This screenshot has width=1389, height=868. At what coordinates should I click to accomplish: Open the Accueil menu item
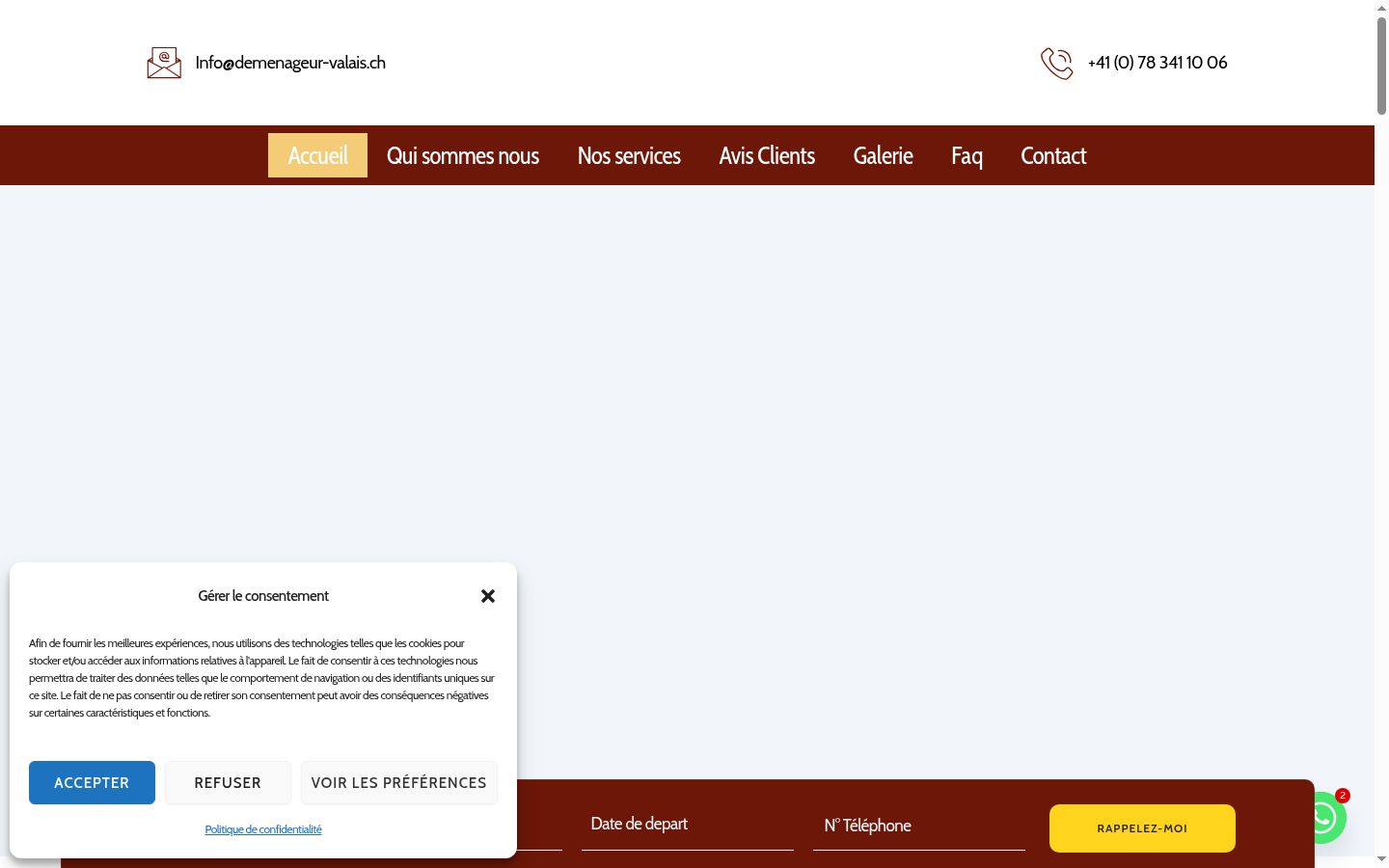point(317,155)
